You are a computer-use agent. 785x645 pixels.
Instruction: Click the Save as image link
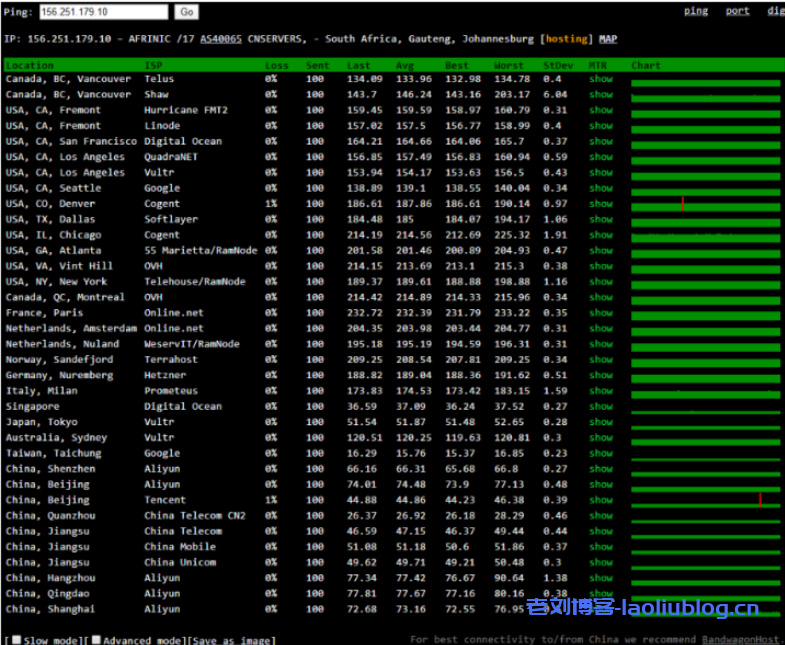tap(232, 640)
